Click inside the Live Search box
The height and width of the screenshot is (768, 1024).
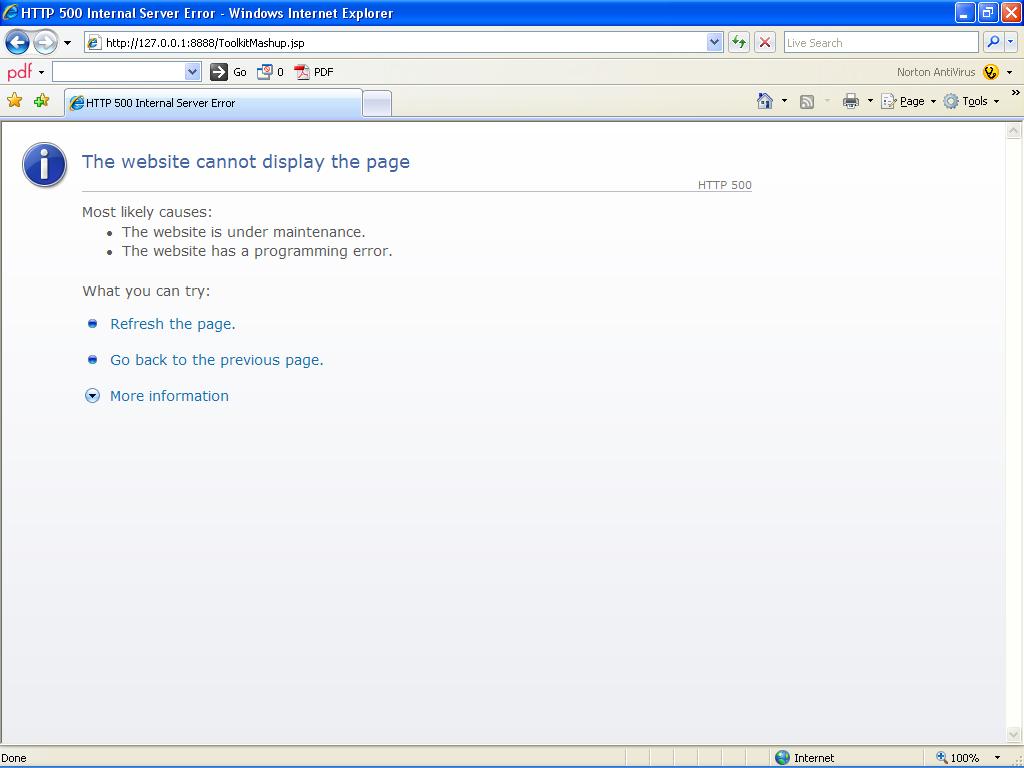click(880, 42)
